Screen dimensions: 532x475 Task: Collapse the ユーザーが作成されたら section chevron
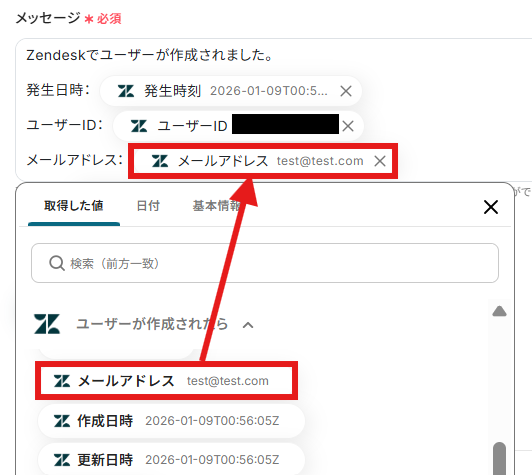click(x=248, y=325)
